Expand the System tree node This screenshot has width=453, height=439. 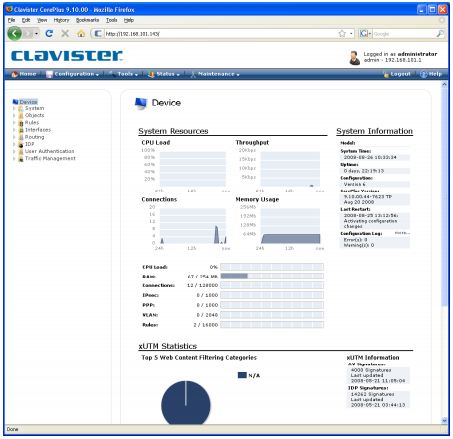(x=14, y=108)
